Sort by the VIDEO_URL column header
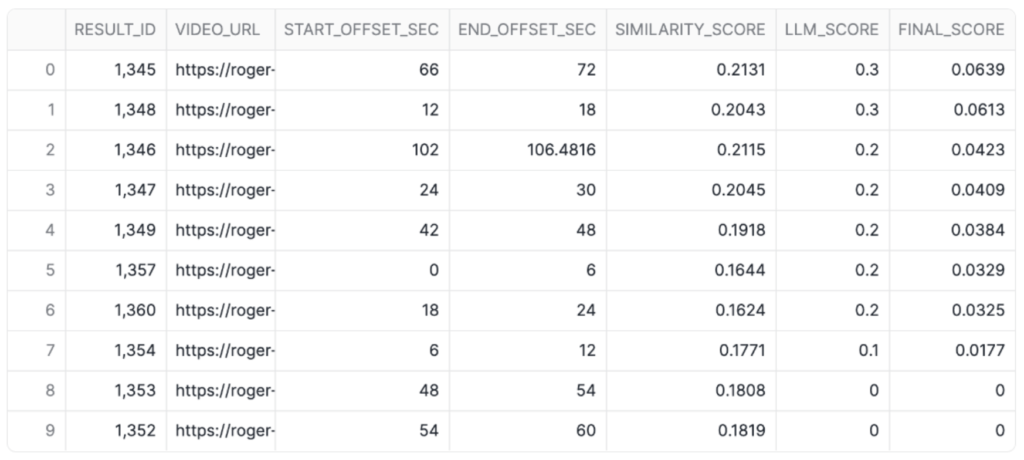This screenshot has height=460, width=1024. point(217,29)
